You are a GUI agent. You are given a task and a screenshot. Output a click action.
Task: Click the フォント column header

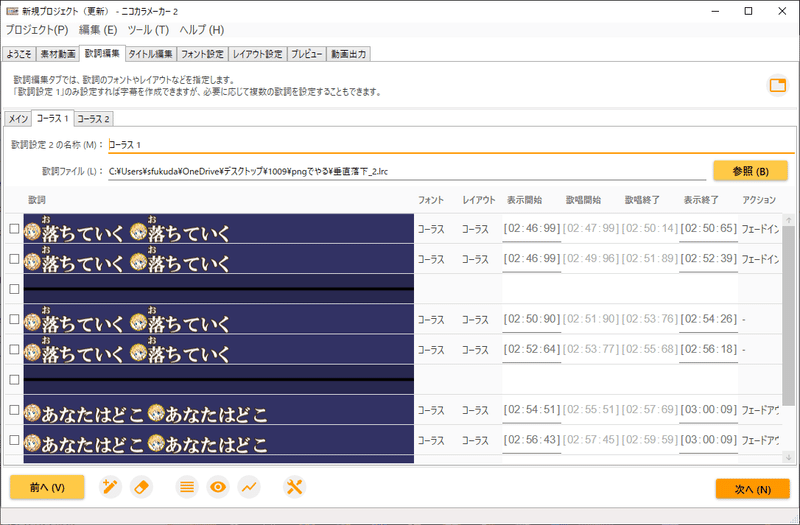click(x=431, y=200)
